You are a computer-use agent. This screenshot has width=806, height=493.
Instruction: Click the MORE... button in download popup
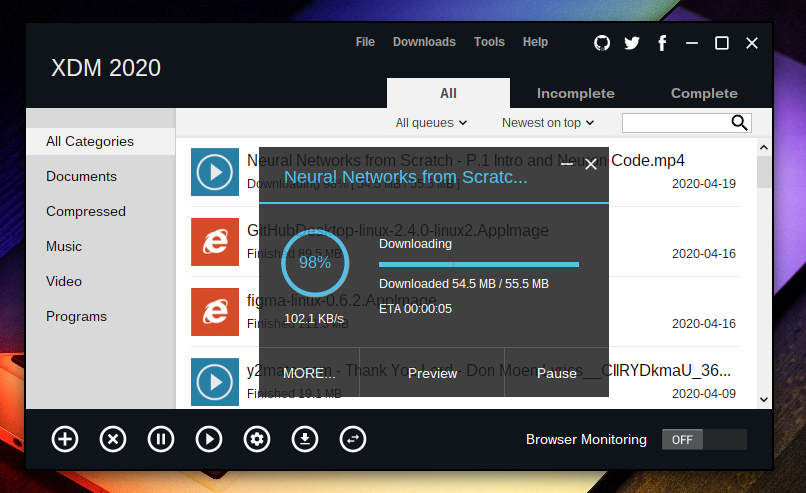click(309, 373)
